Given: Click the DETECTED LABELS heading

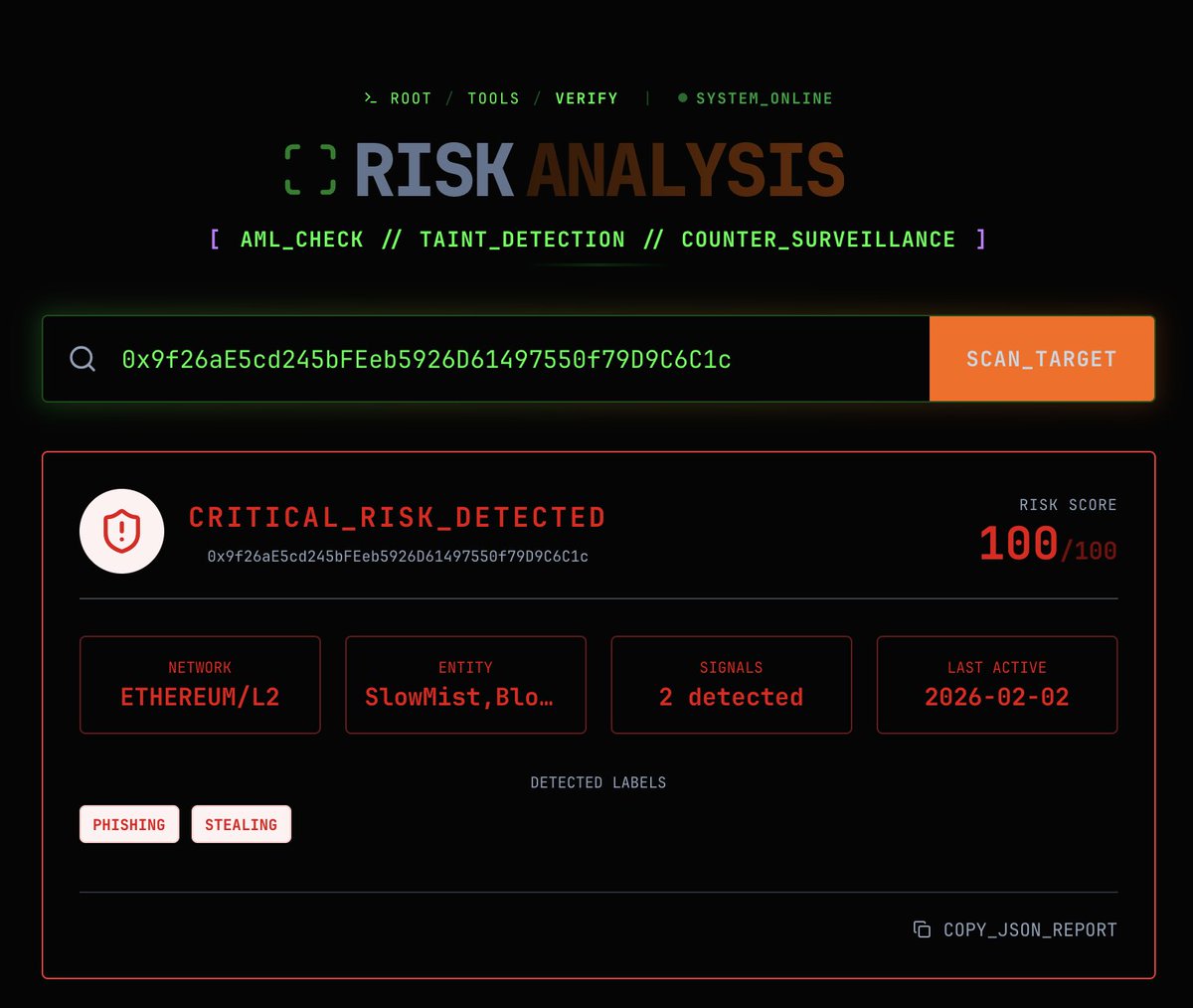Looking at the screenshot, I should [x=598, y=783].
